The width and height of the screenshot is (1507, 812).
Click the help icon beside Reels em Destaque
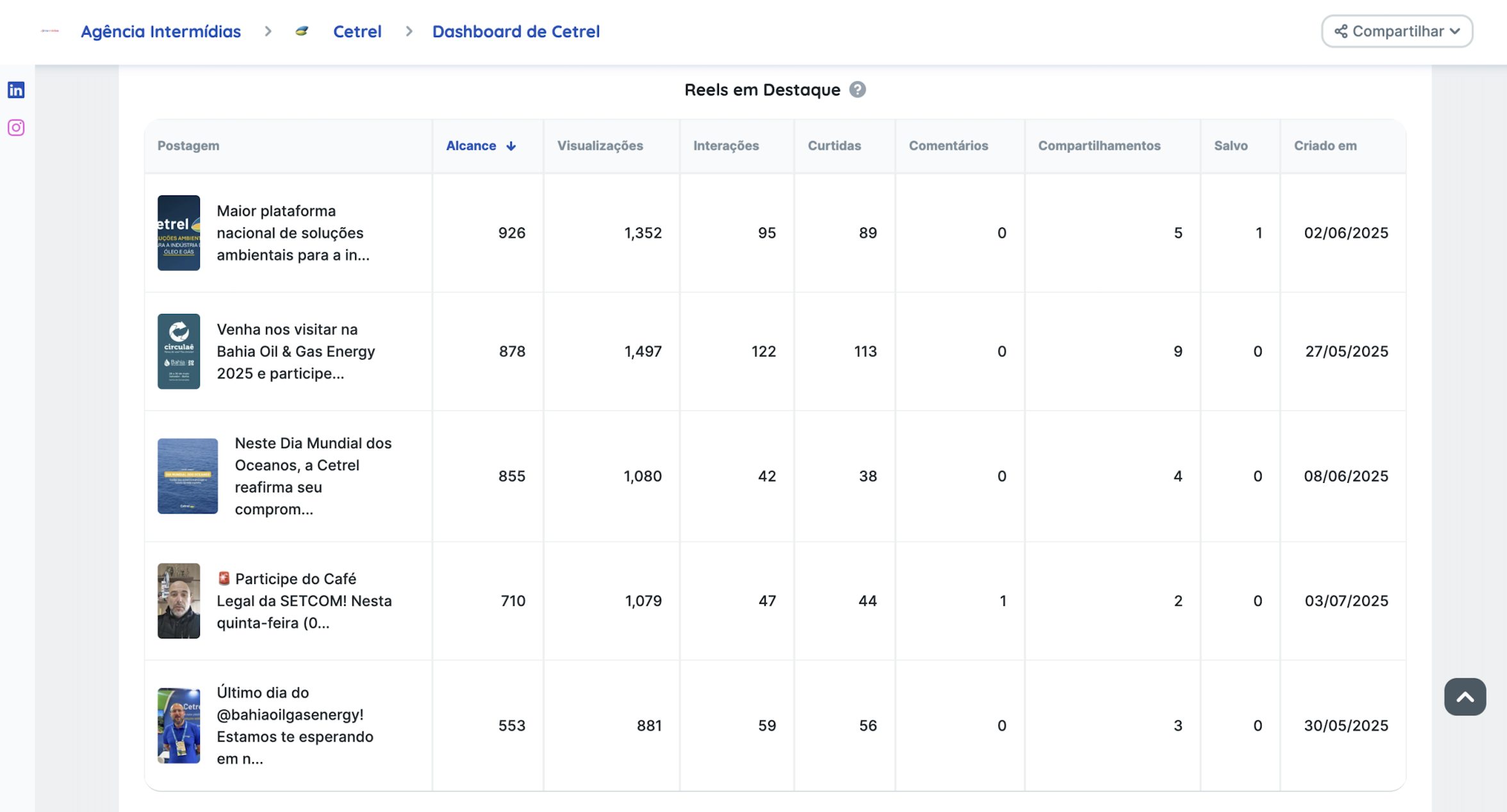[x=857, y=90]
